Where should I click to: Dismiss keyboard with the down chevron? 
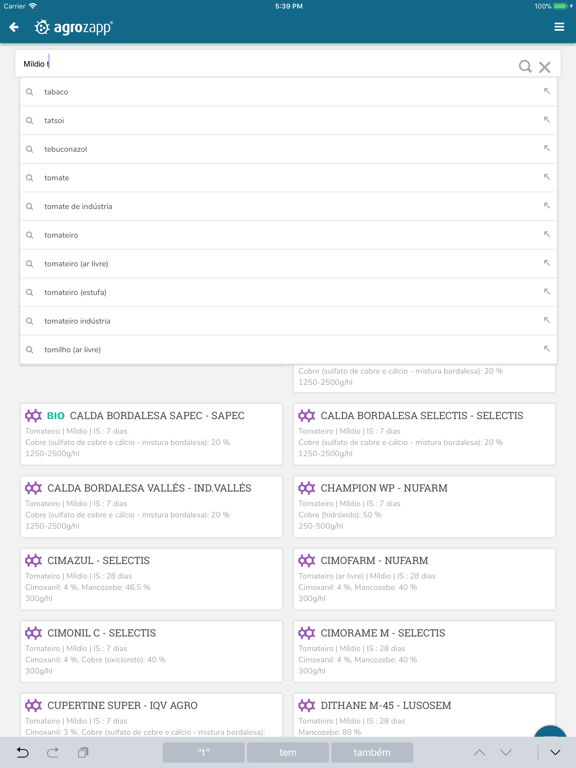555,753
